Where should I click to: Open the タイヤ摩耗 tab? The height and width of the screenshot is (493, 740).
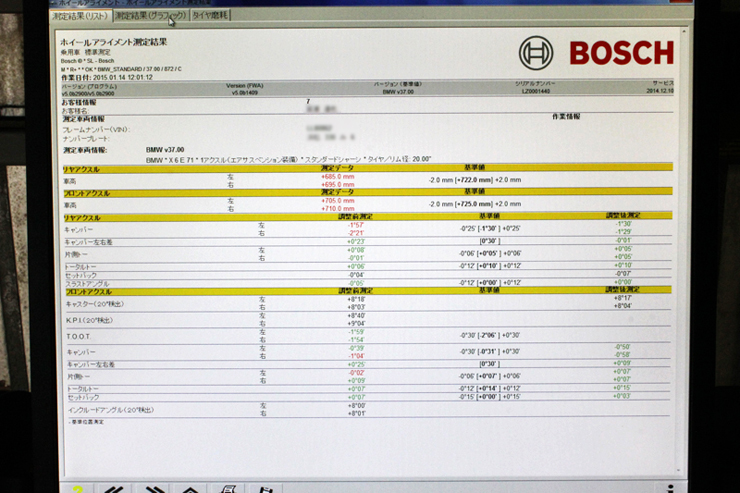(x=210, y=15)
